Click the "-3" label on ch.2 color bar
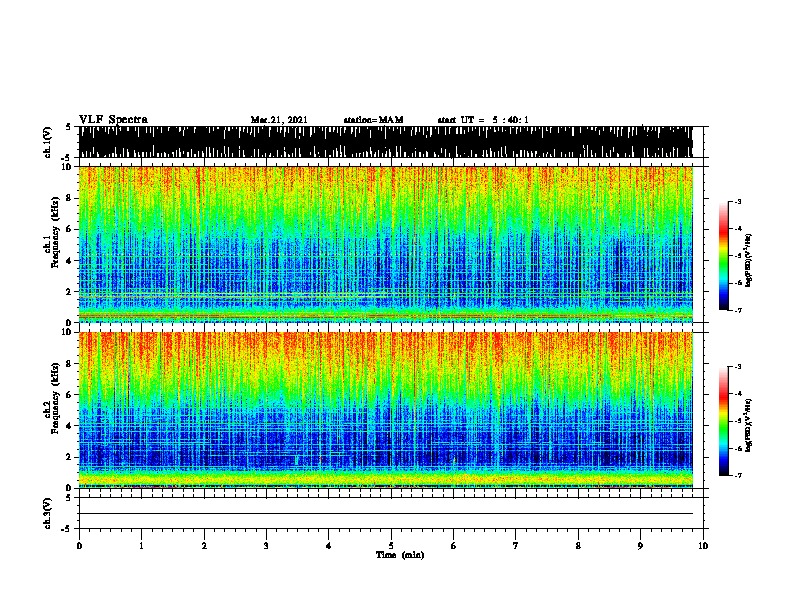792x612 pixels. point(737,367)
